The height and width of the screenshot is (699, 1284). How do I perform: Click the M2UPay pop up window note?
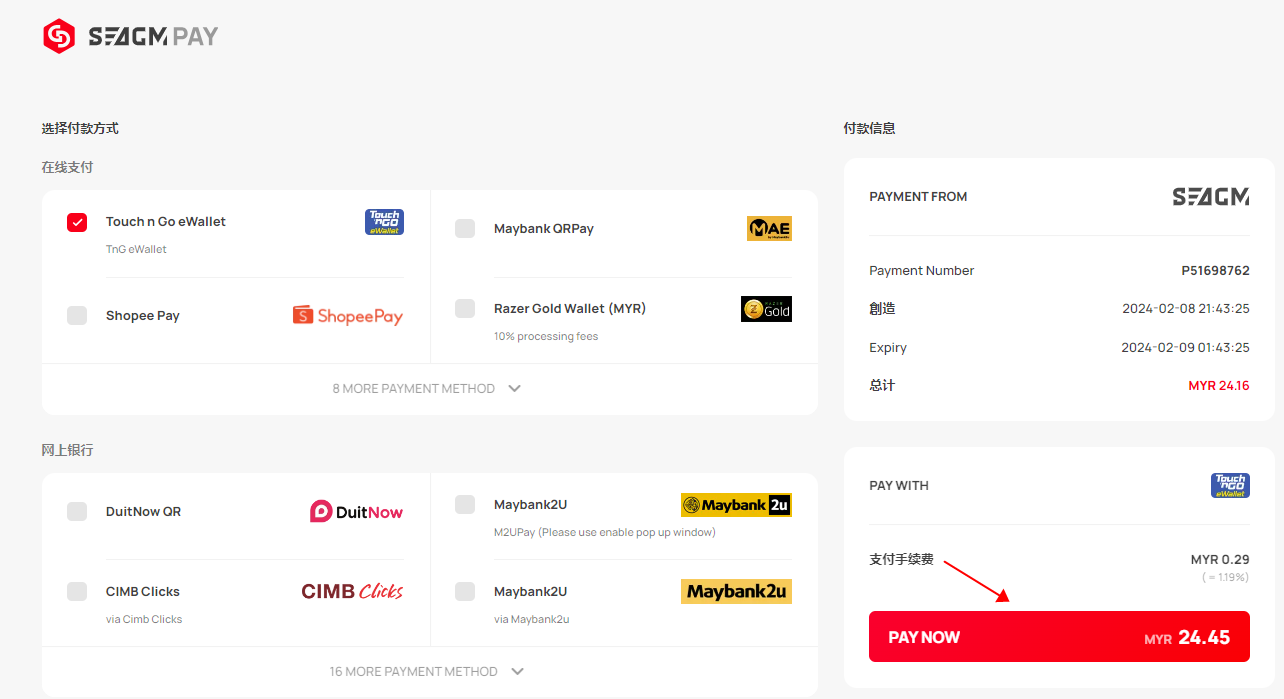(605, 533)
